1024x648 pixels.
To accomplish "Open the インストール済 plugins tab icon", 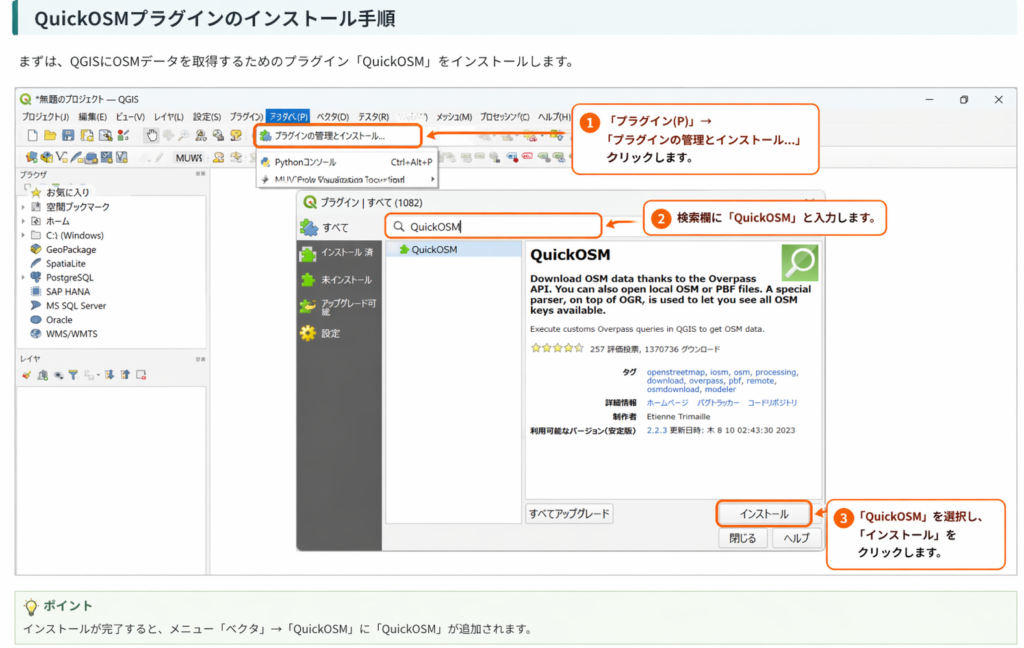I will click(308, 254).
